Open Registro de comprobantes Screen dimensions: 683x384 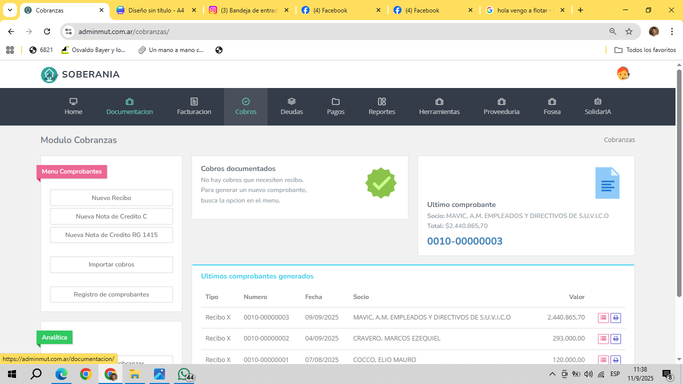111,294
